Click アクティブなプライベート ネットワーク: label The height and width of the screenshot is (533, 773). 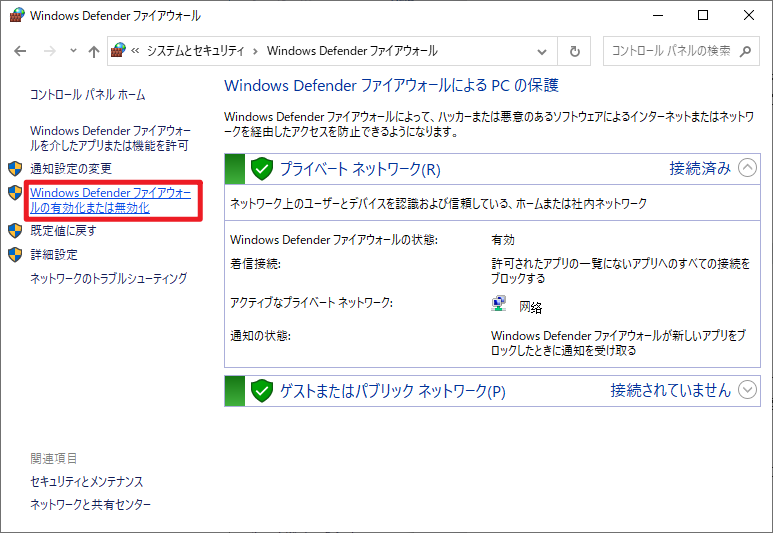(312, 303)
